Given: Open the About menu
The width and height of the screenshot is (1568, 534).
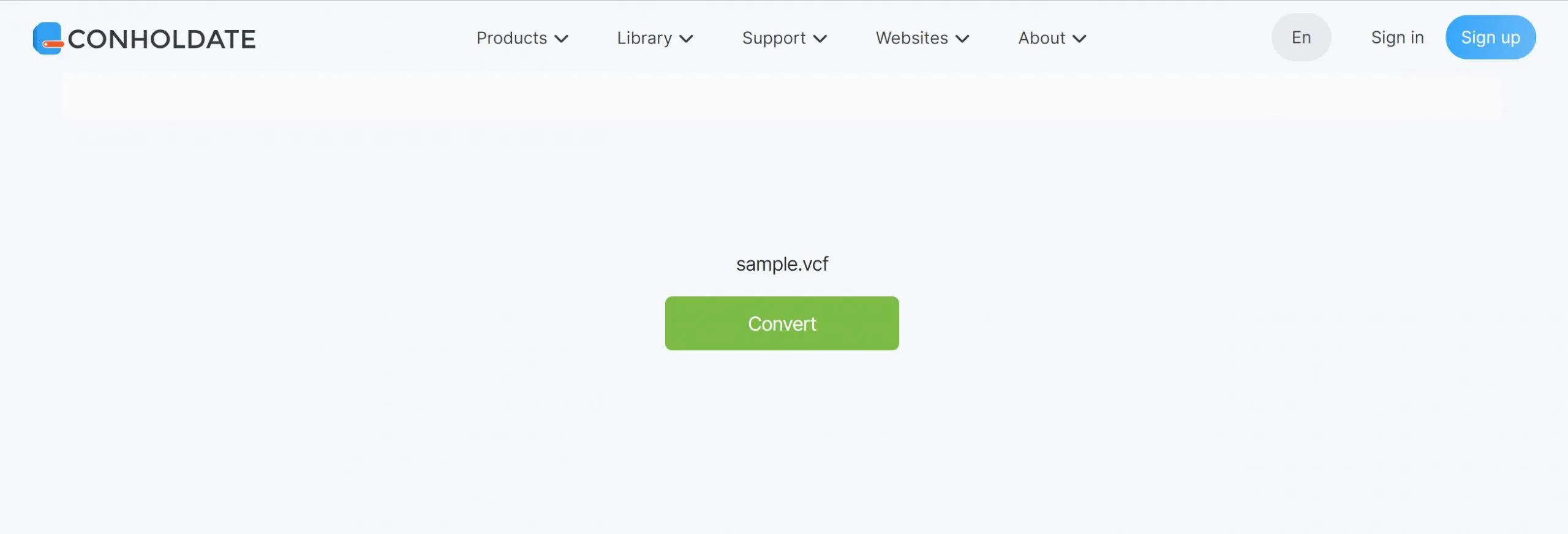Looking at the screenshot, I should point(1041,38).
